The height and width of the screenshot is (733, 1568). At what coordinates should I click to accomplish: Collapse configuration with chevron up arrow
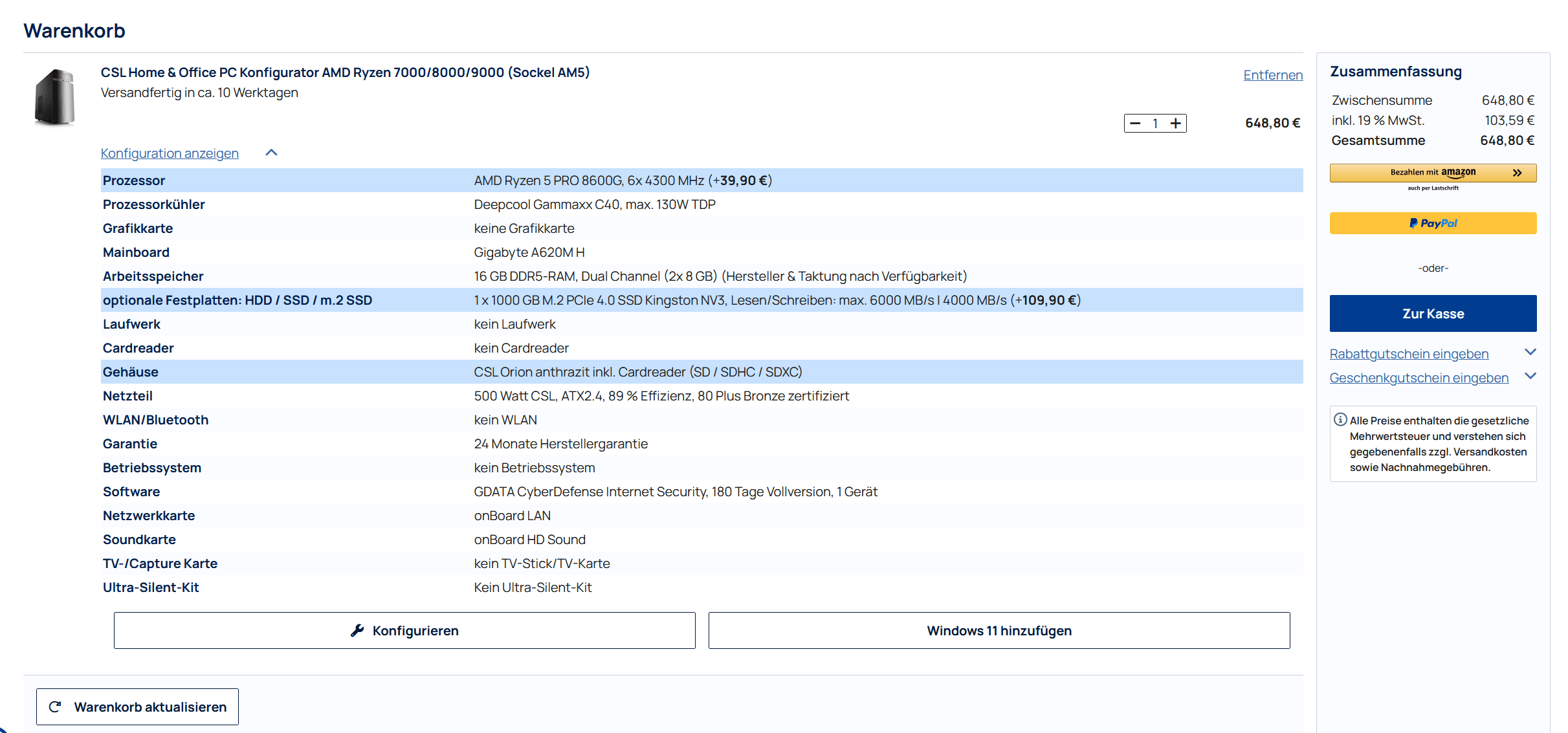coord(272,153)
